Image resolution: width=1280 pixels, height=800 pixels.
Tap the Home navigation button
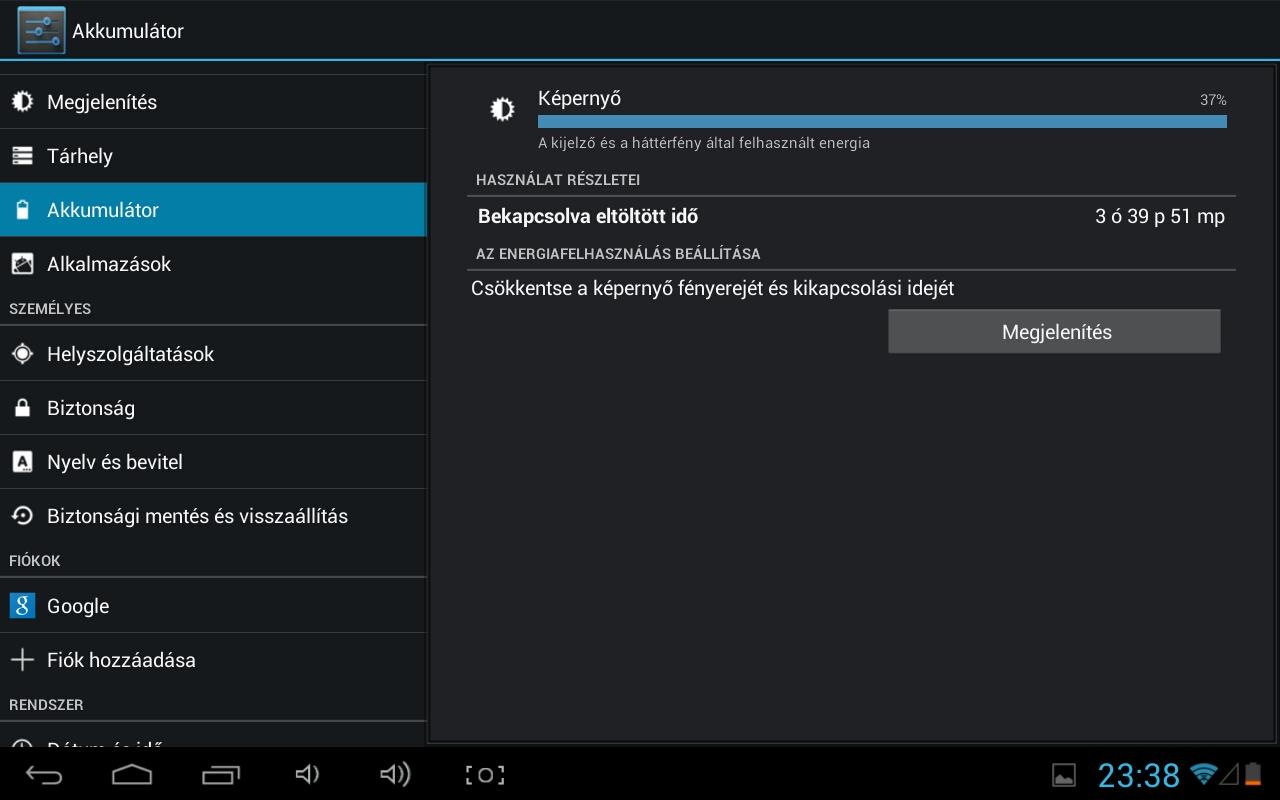click(132, 775)
